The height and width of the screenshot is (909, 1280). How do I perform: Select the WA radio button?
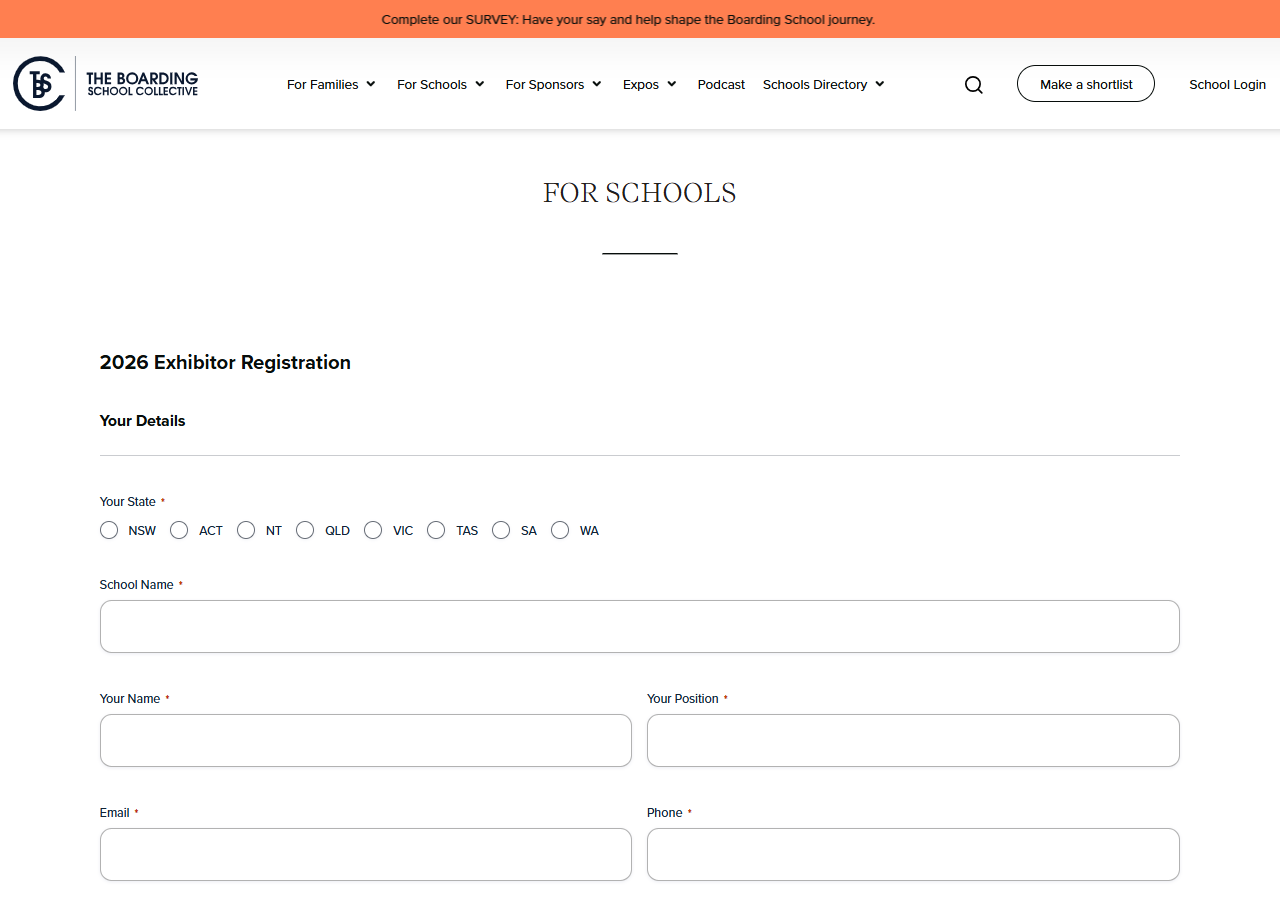tap(560, 530)
